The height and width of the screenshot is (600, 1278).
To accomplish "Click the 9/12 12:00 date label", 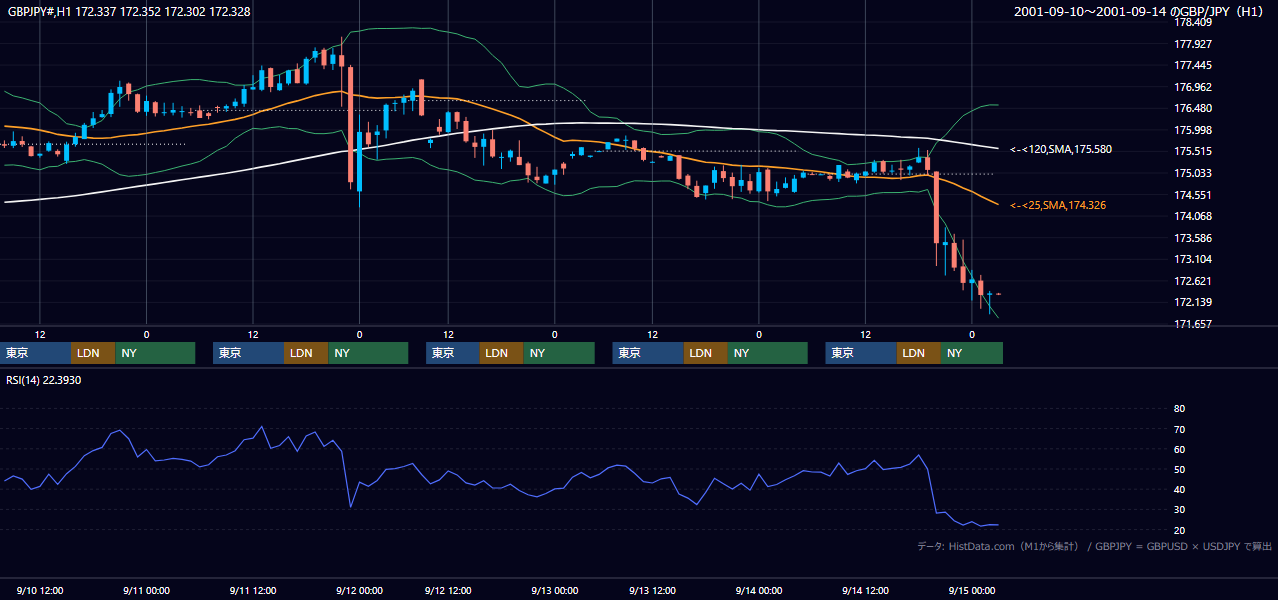I will pyautogui.click(x=448, y=590).
